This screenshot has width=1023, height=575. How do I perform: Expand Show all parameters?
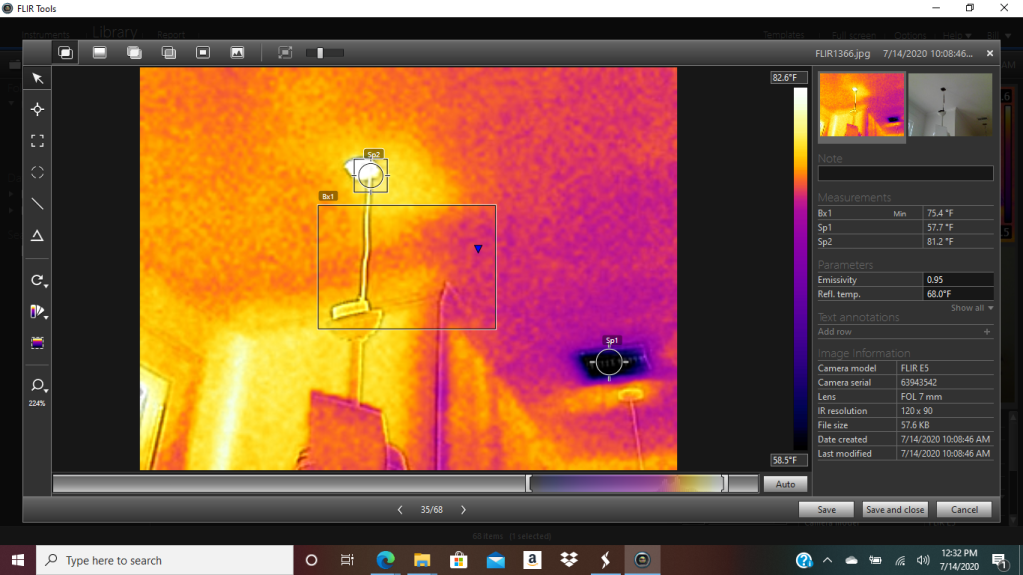click(x=971, y=308)
